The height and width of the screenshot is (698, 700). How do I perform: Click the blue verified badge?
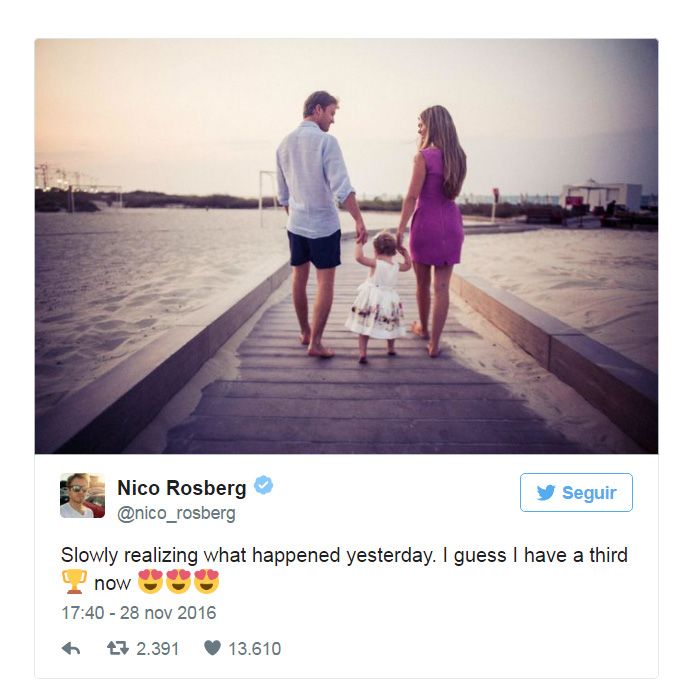pyautogui.click(x=263, y=485)
